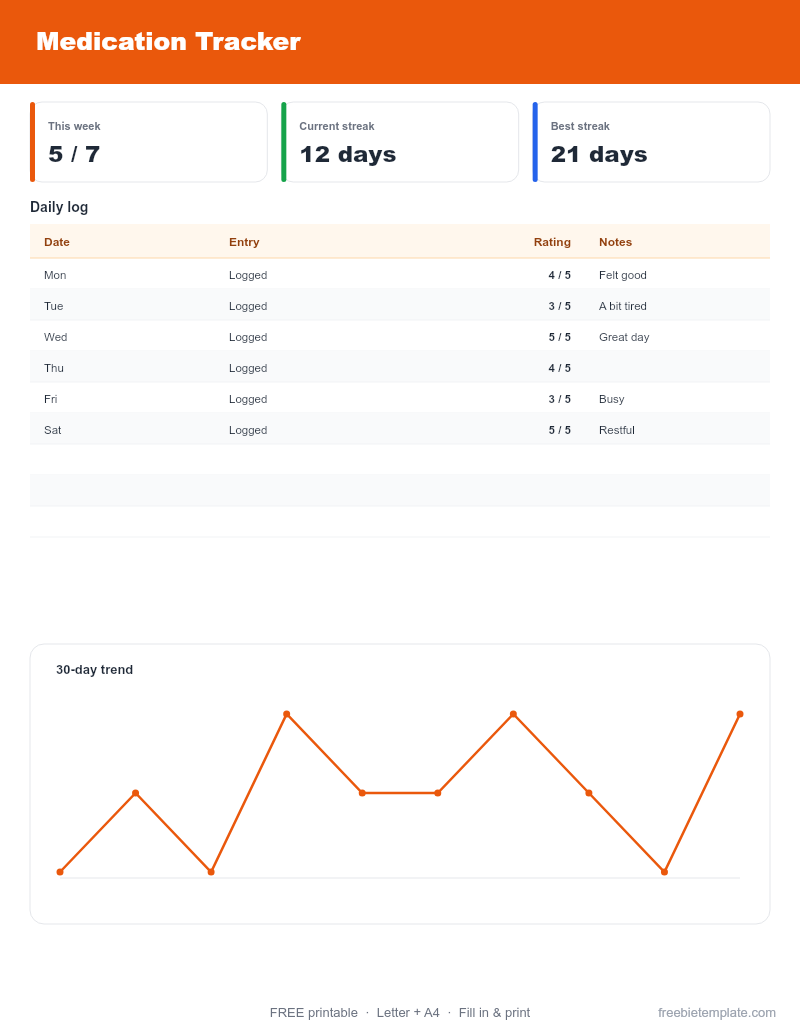The height and width of the screenshot is (1035, 800).
Task: Select the Best streak 21 days card
Action: (x=651, y=142)
